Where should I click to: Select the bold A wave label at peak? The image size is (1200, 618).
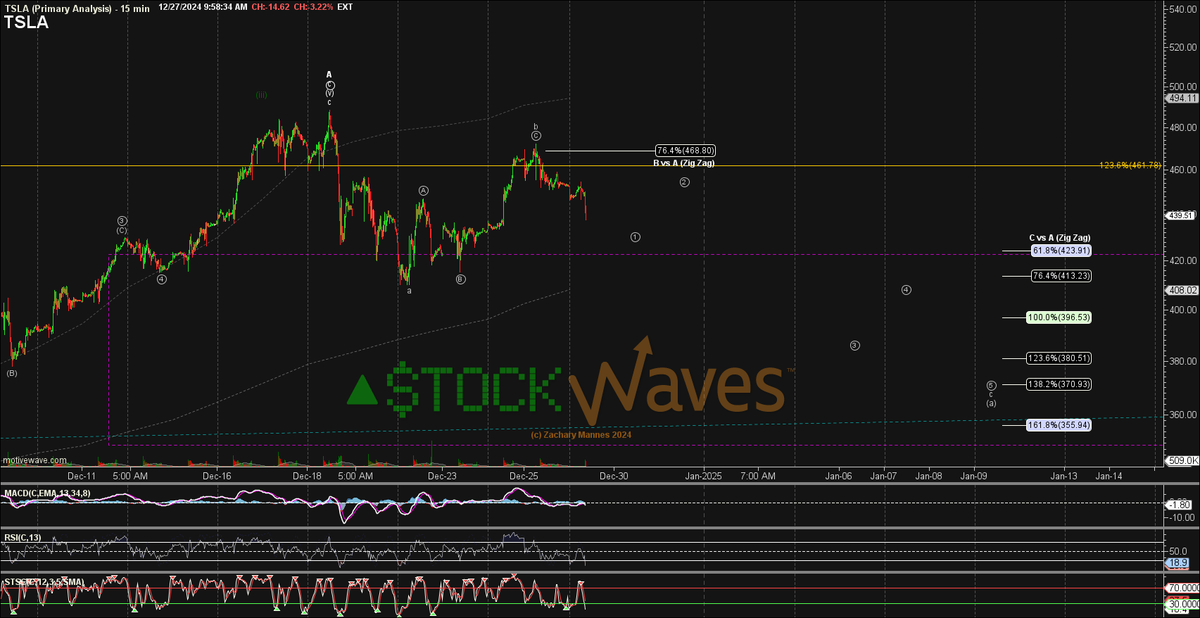pyautogui.click(x=329, y=74)
